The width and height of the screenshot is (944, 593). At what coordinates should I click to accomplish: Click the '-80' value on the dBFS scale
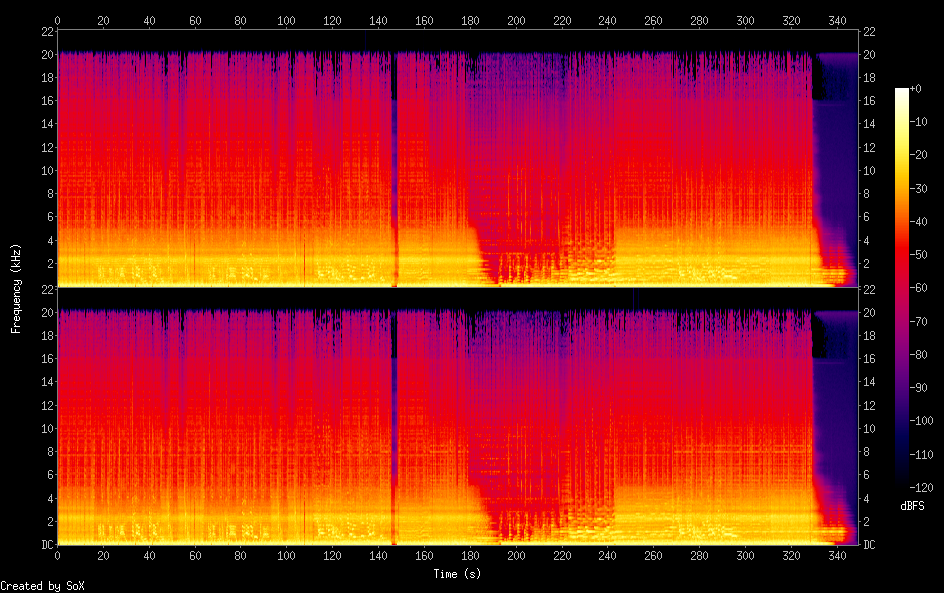tap(919, 355)
